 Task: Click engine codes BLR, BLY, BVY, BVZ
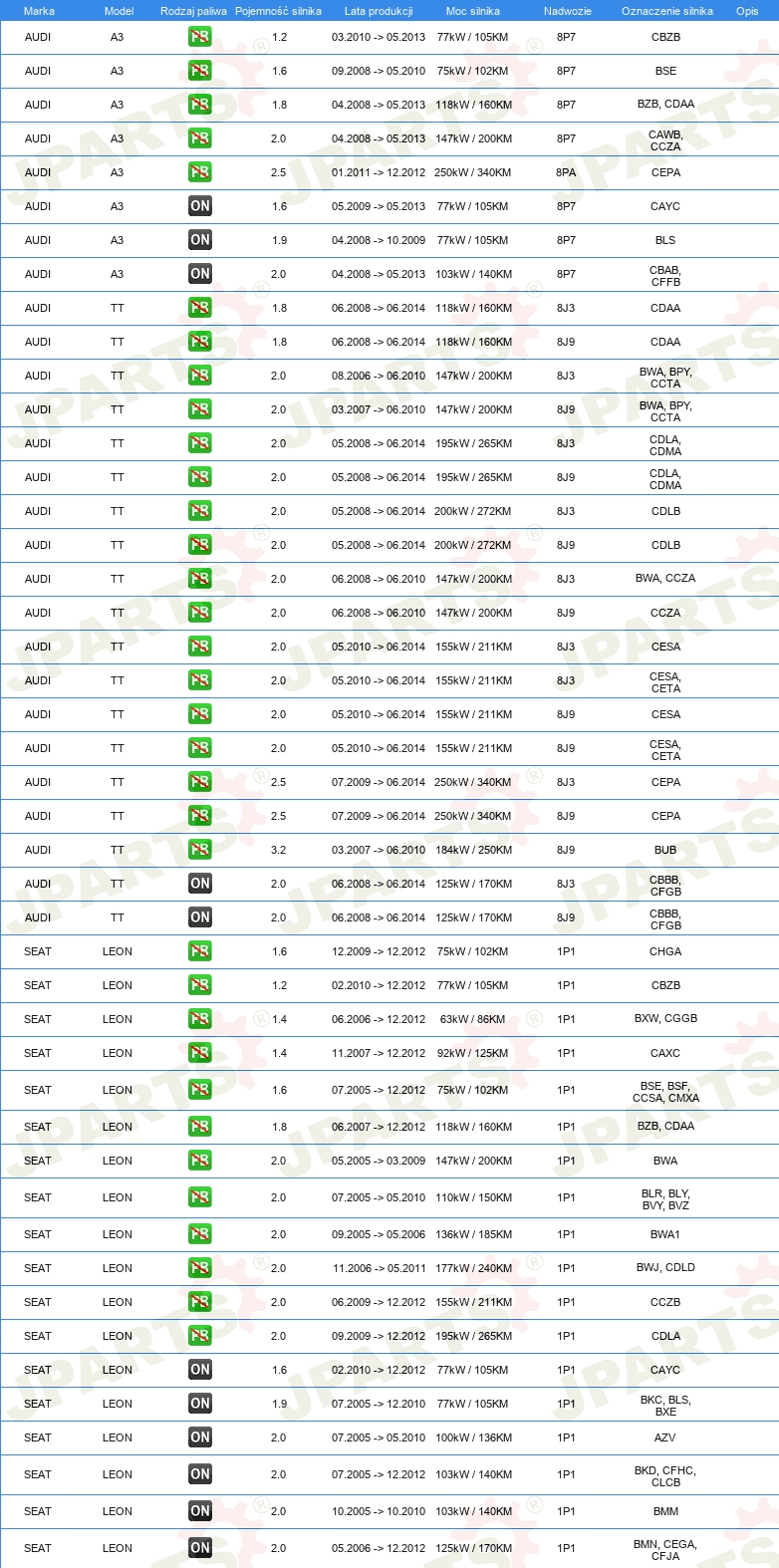665,1199
